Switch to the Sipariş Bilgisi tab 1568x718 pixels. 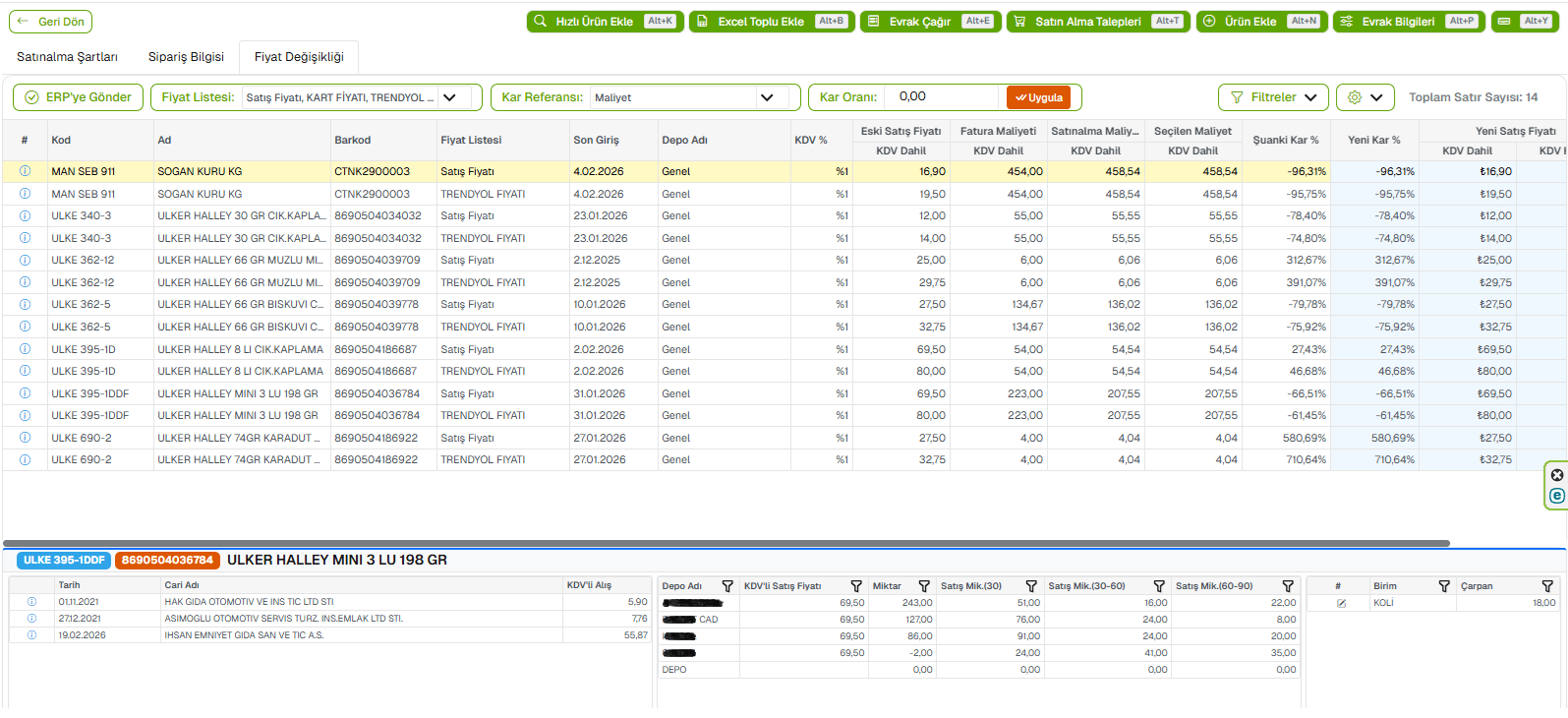pos(186,57)
